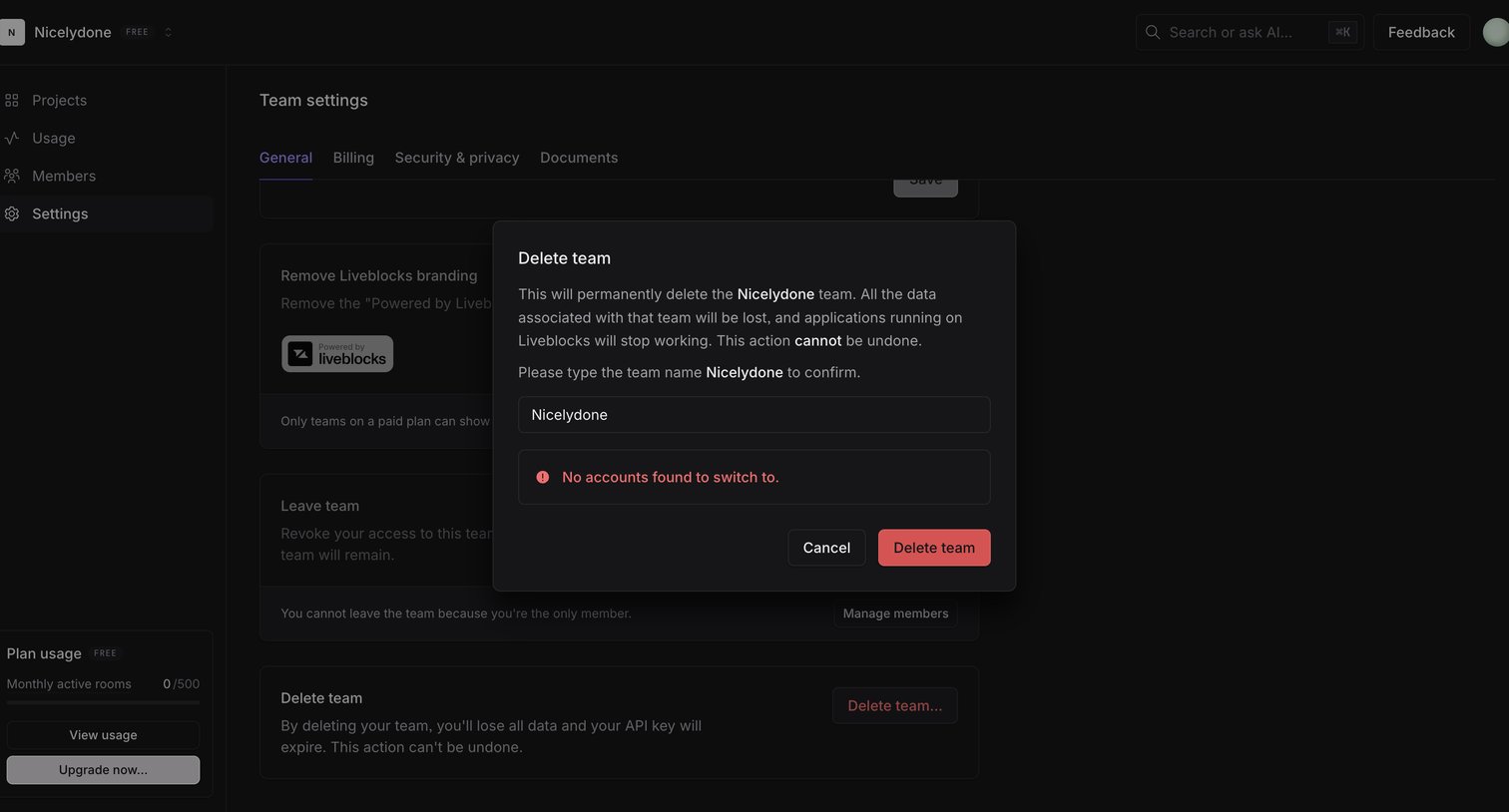Open Members in the sidebar
The image size is (1509, 812).
(x=106, y=176)
